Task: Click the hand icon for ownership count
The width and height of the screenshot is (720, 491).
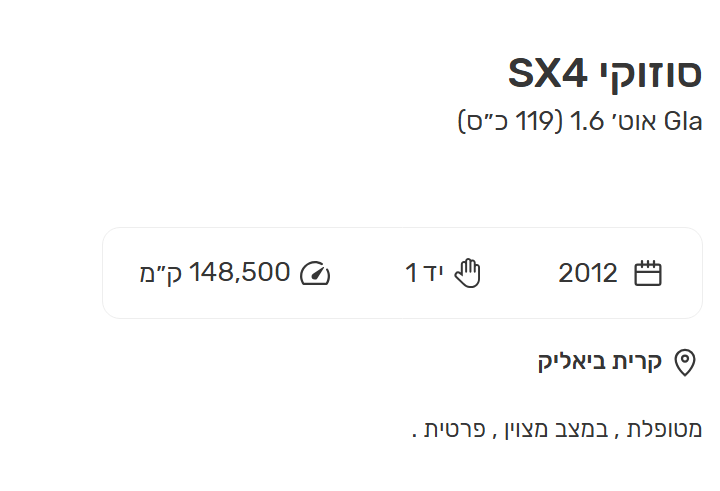Action: (x=467, y=273)
